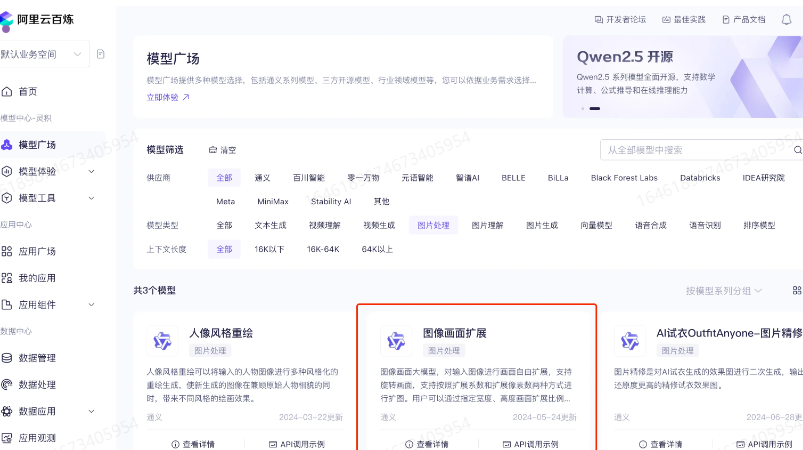Screen dimensions: 803x450
Task: Click the 数据管理 database icon
Action: [7, 358]
